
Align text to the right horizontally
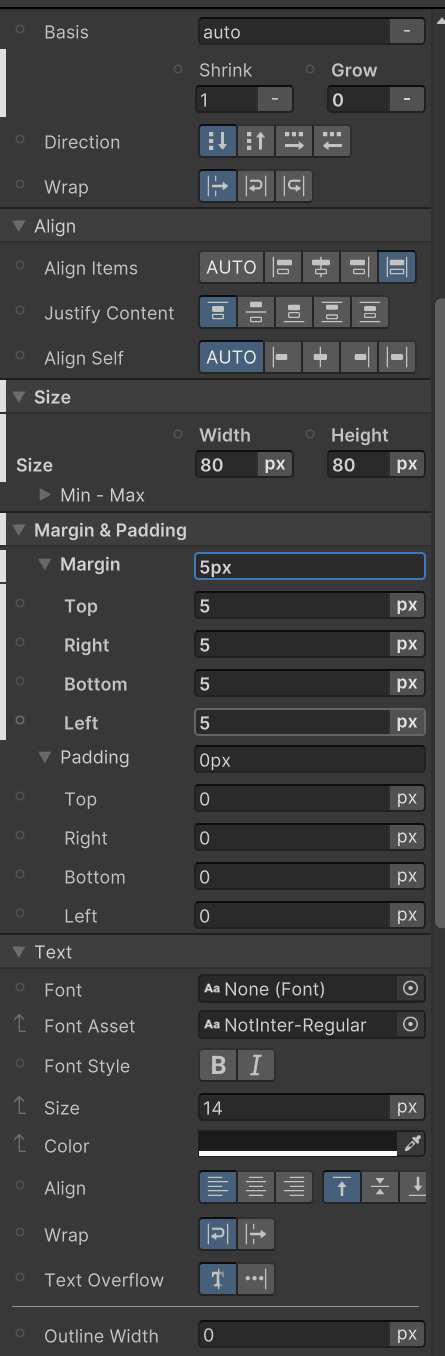pyautogui.click(x=294, y=1188)
